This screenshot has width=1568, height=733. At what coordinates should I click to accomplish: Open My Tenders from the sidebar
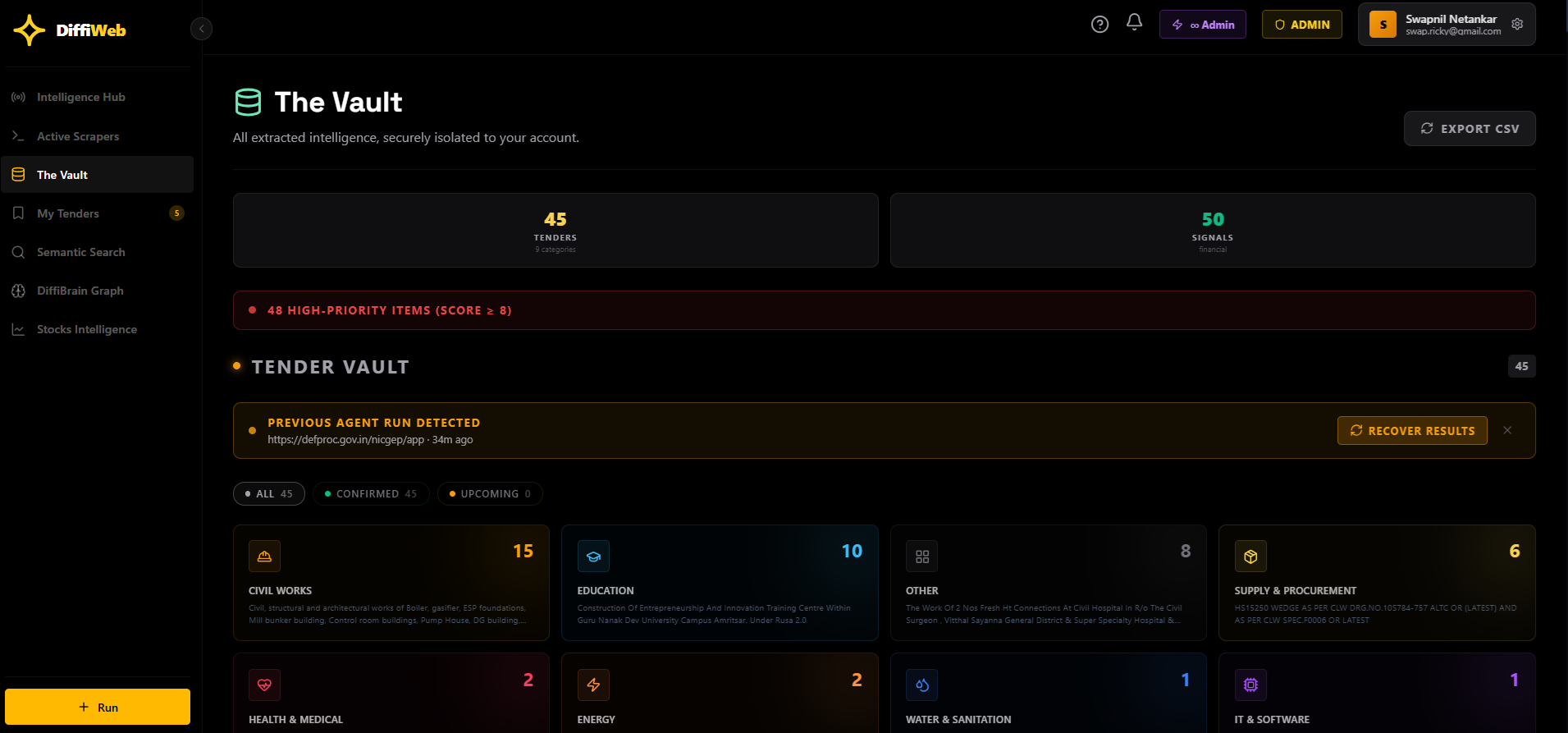98,213
